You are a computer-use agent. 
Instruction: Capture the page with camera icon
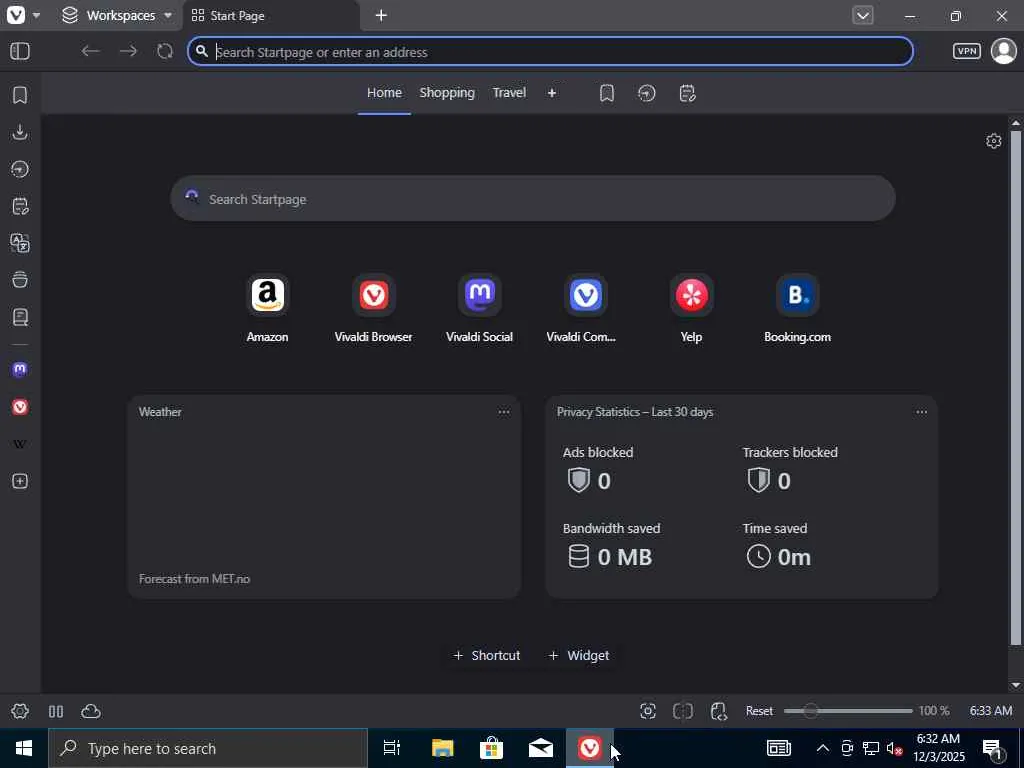point(648,711)
